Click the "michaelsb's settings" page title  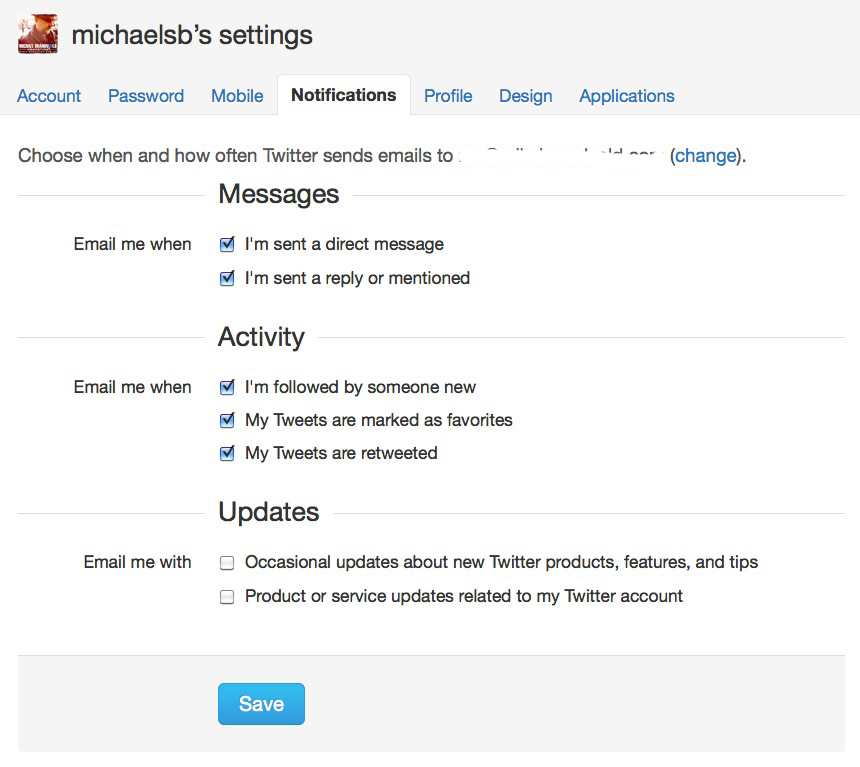click(x=190, y=34)
